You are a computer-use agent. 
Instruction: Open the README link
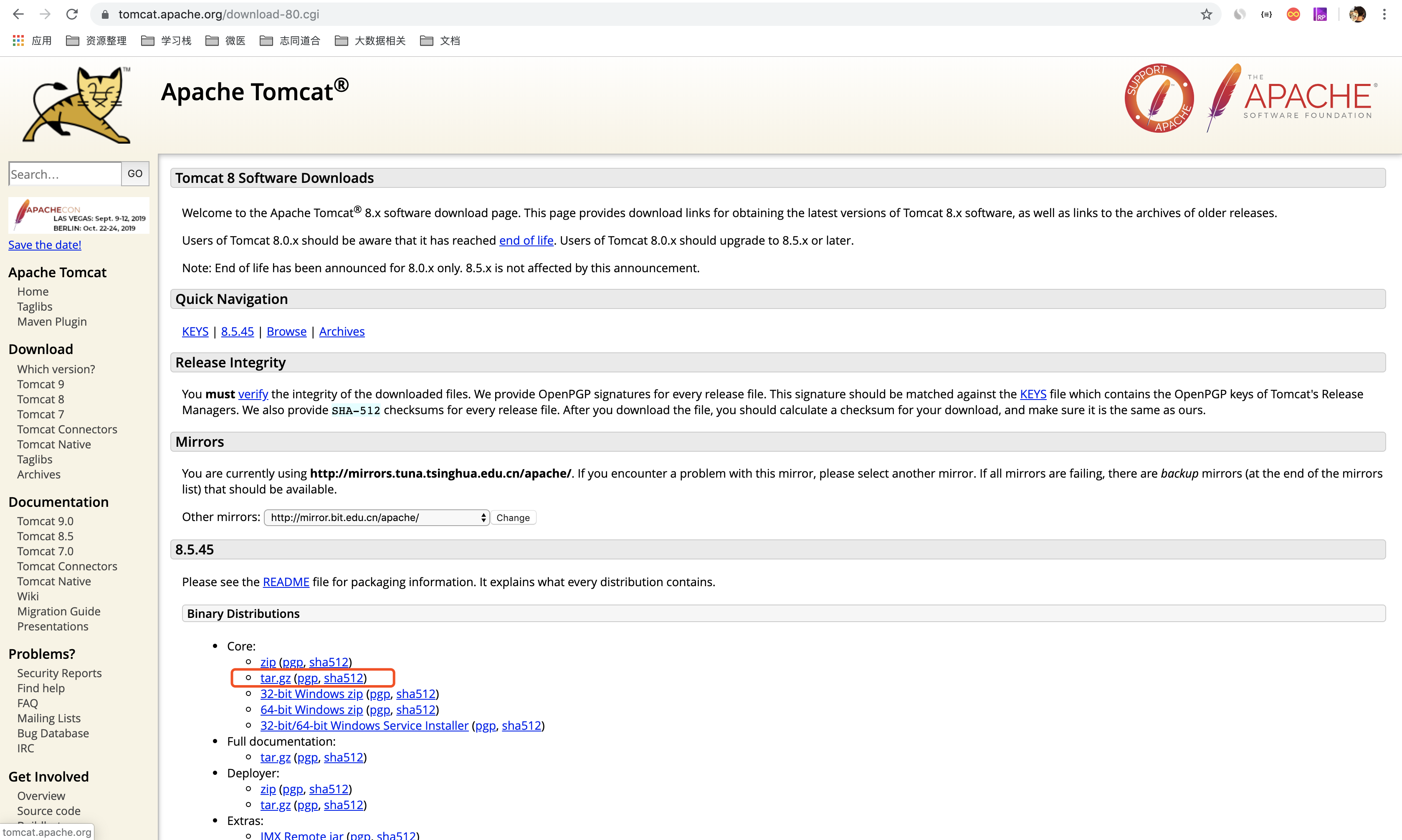click(286, 582)
